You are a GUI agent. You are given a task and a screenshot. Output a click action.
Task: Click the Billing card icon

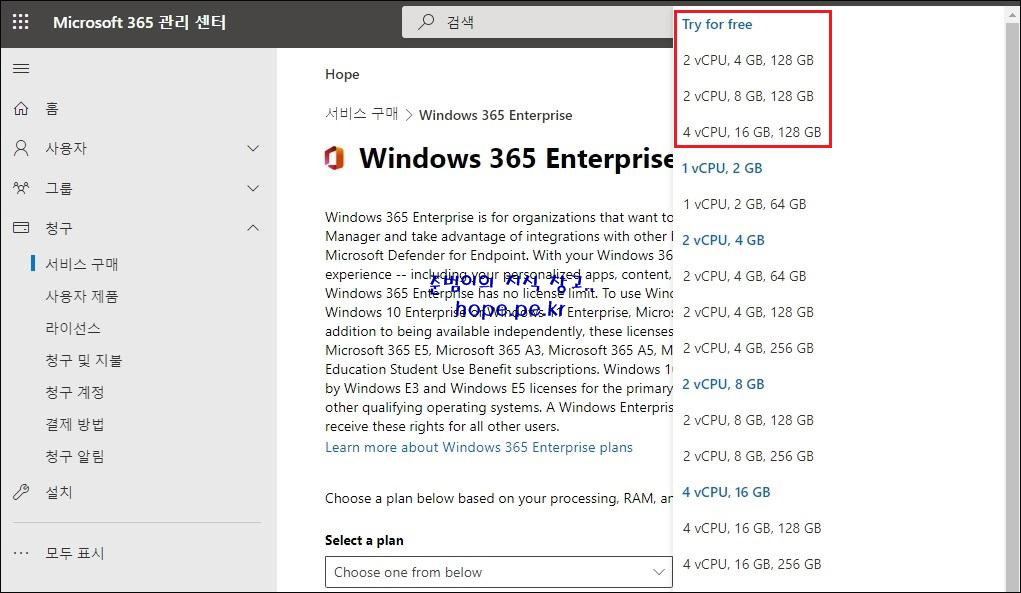pos(21,228)
